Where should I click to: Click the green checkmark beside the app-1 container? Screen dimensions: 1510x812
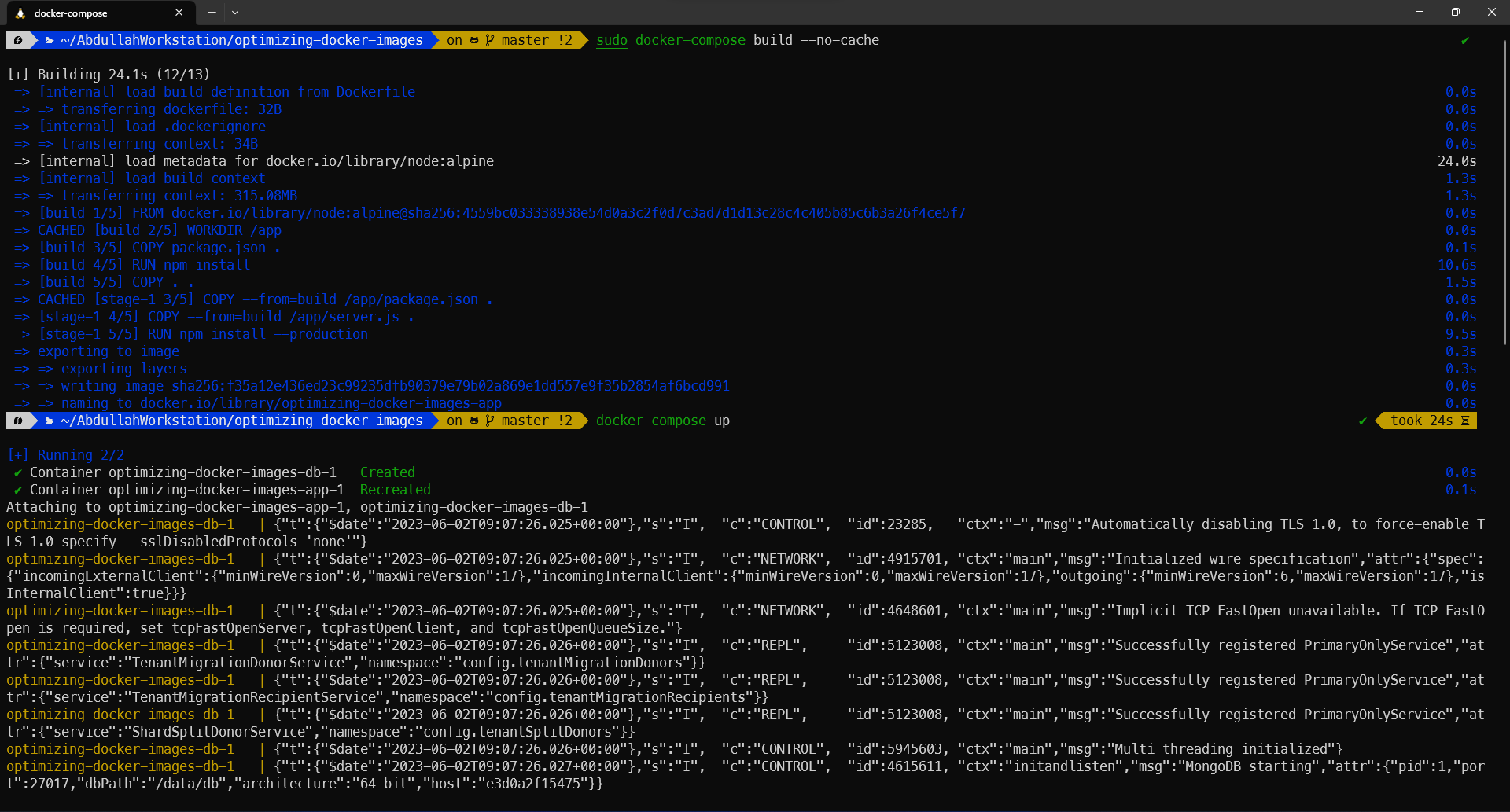[x=18, y=491]
